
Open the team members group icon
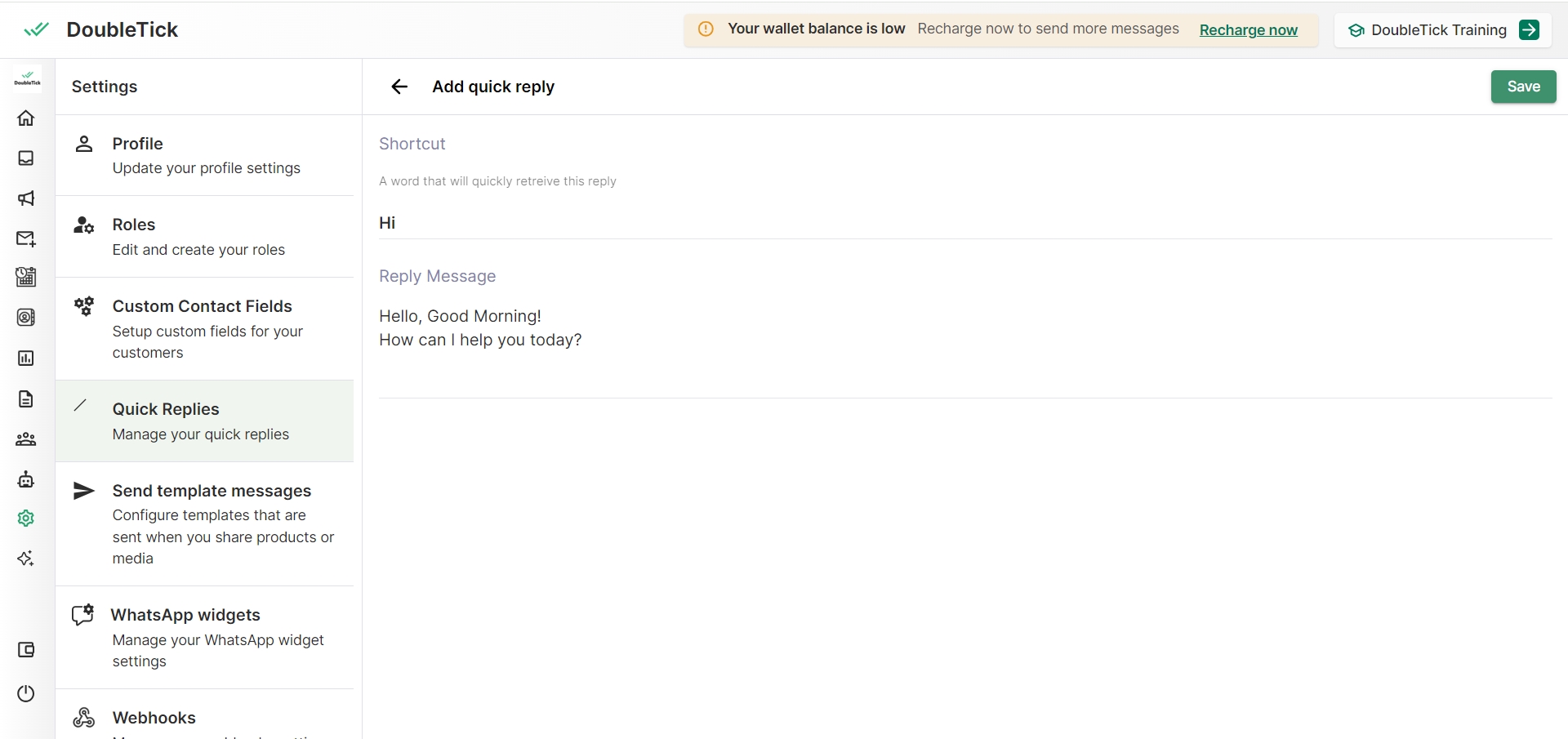pos(26,439)
